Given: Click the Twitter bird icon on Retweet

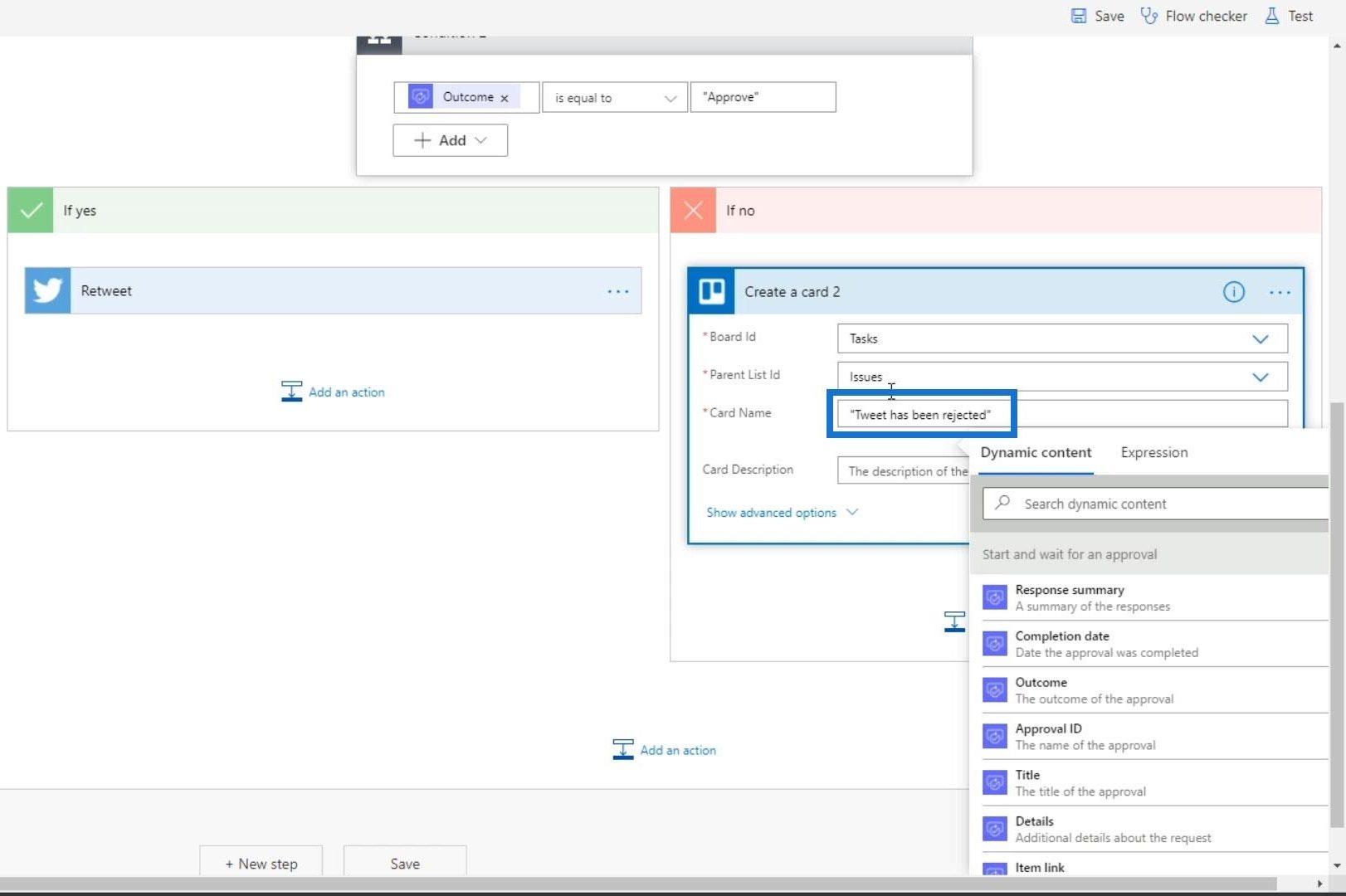Looking at the screenshot, I should click(x=47, y=290).
